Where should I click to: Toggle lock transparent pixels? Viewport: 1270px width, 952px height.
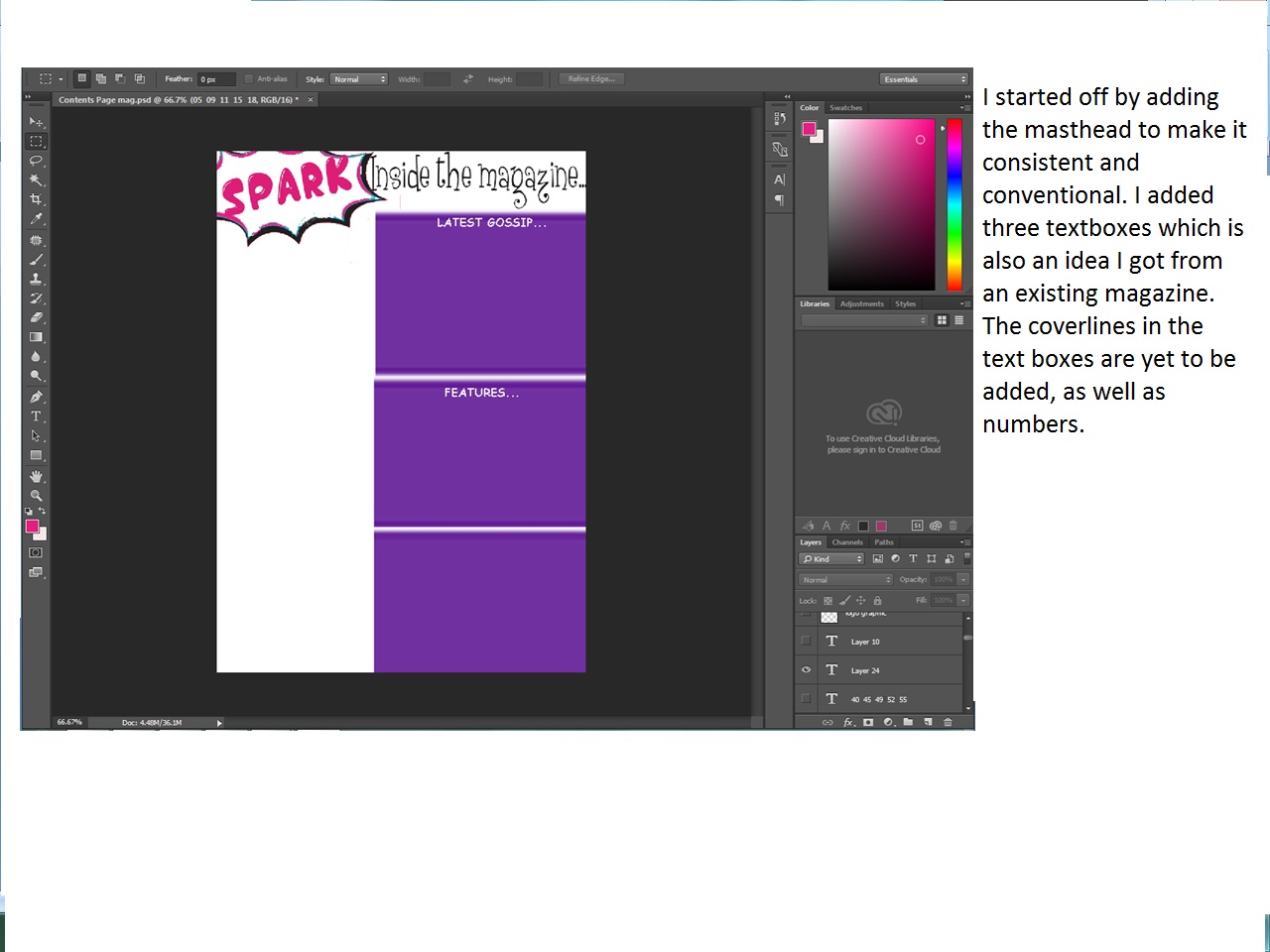tap(828, 601)
